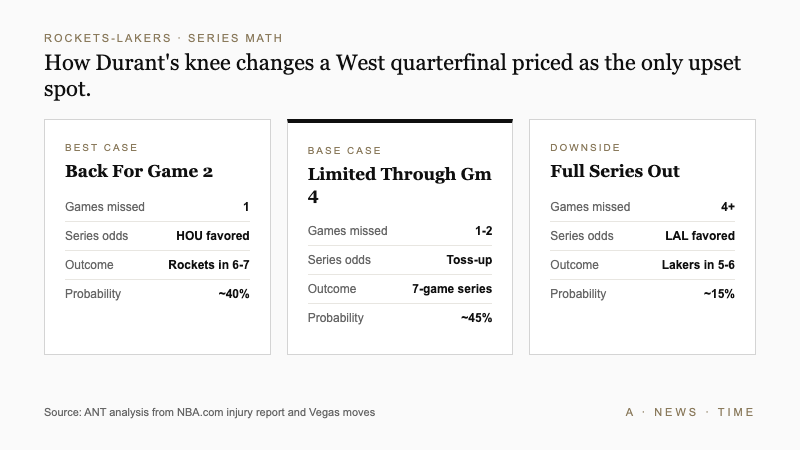
Task: Click the "Best Case" label
Action: pyautogui.click(x=101, y=148)
